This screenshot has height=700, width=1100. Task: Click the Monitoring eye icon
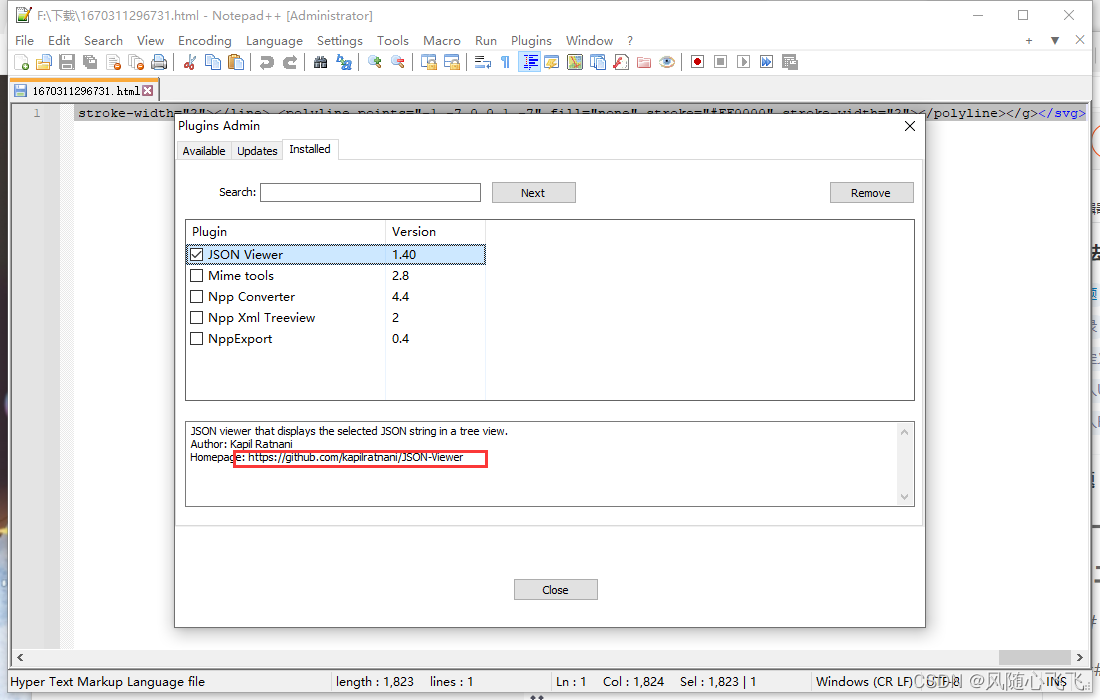[x=667, y=62]
